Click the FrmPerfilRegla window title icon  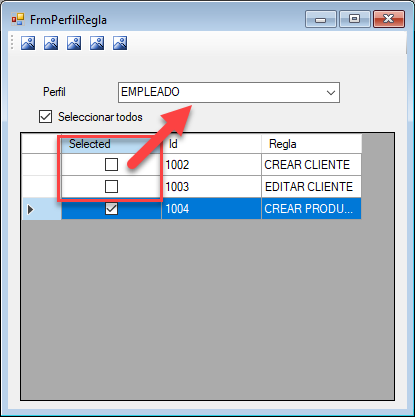coord(18,19)
